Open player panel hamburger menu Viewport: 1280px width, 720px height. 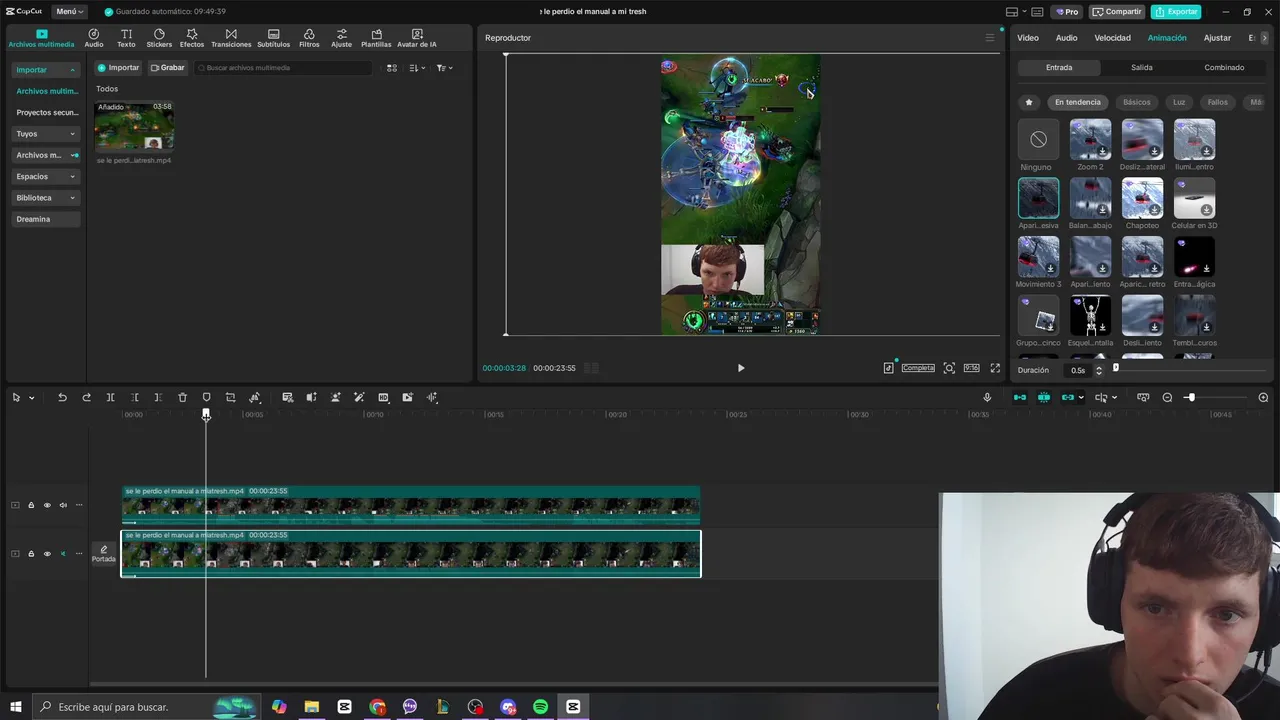click(x=990, y=38)
